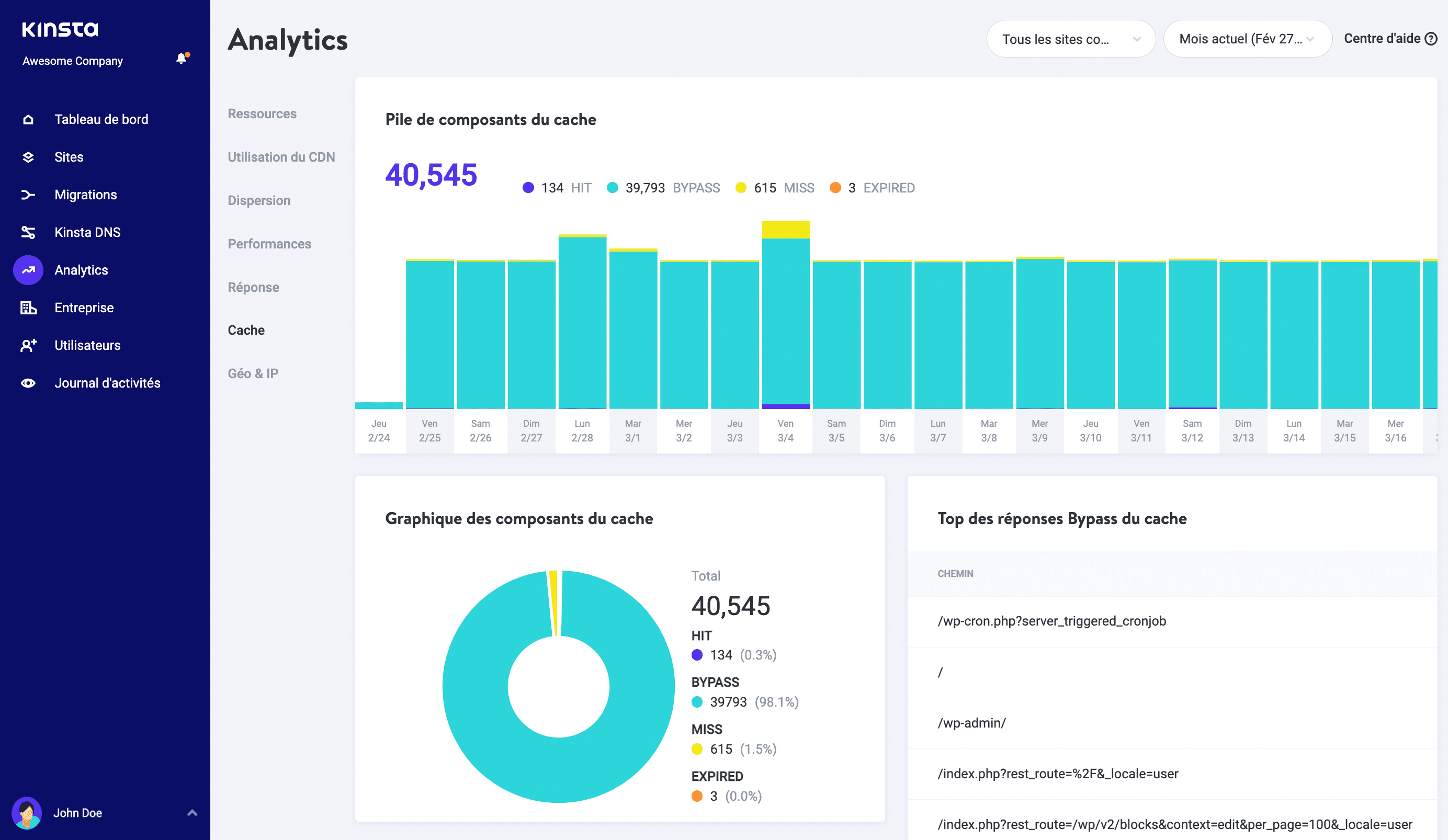Select the Cache tab in Analytics
Image resolution: width=1448 pixels, height=840 pixels.
point(245,329)
